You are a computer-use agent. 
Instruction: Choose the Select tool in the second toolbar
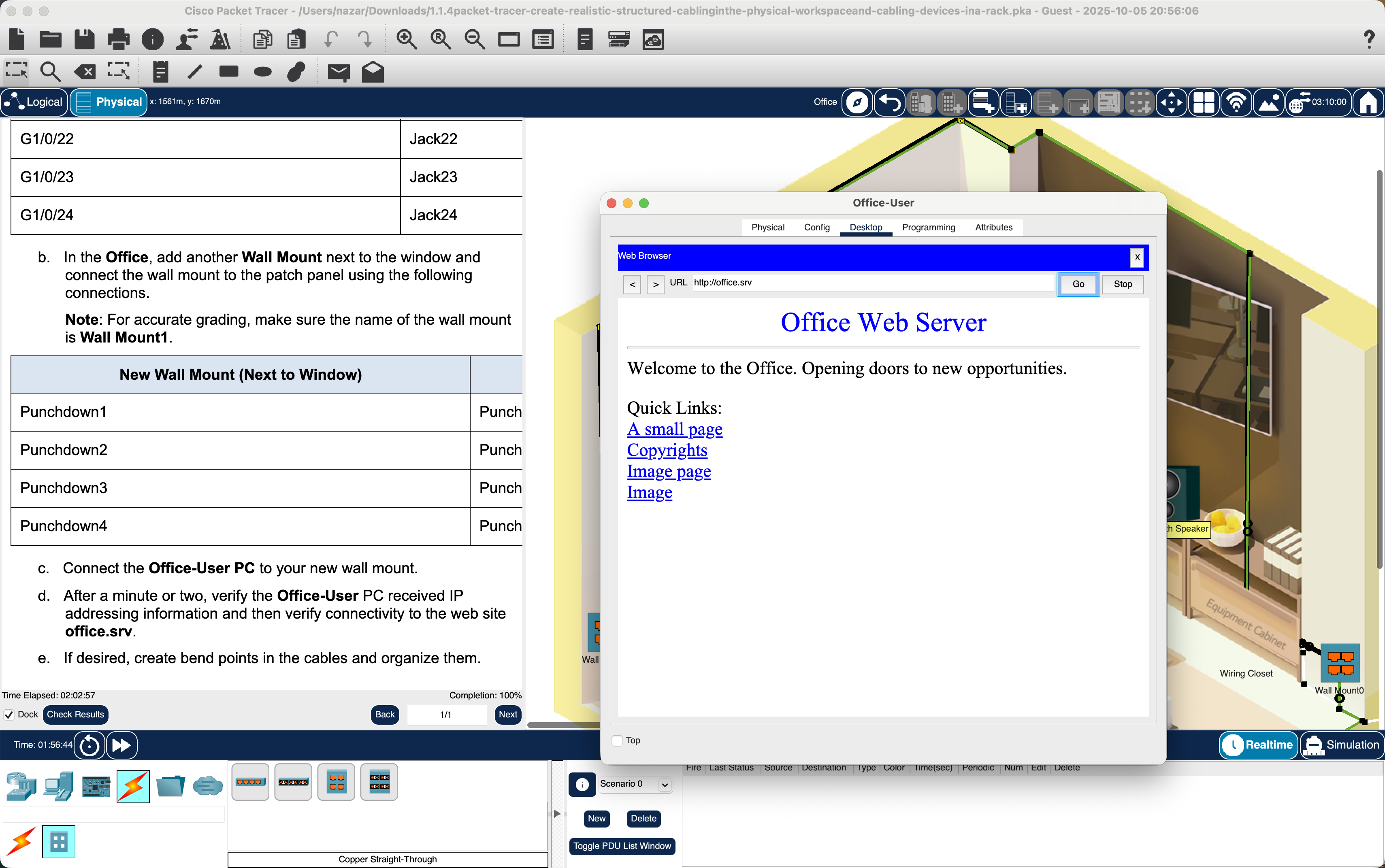click(x=17, y=71)
